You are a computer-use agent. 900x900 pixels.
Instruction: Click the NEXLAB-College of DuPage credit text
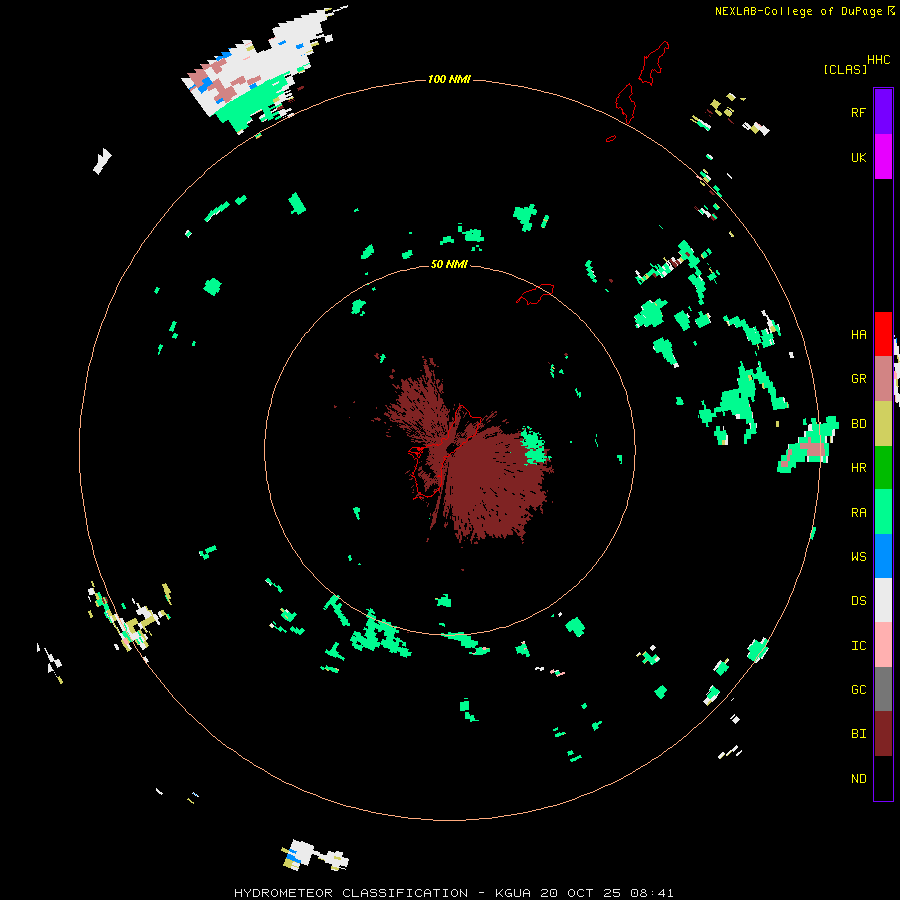coord(798,11)
